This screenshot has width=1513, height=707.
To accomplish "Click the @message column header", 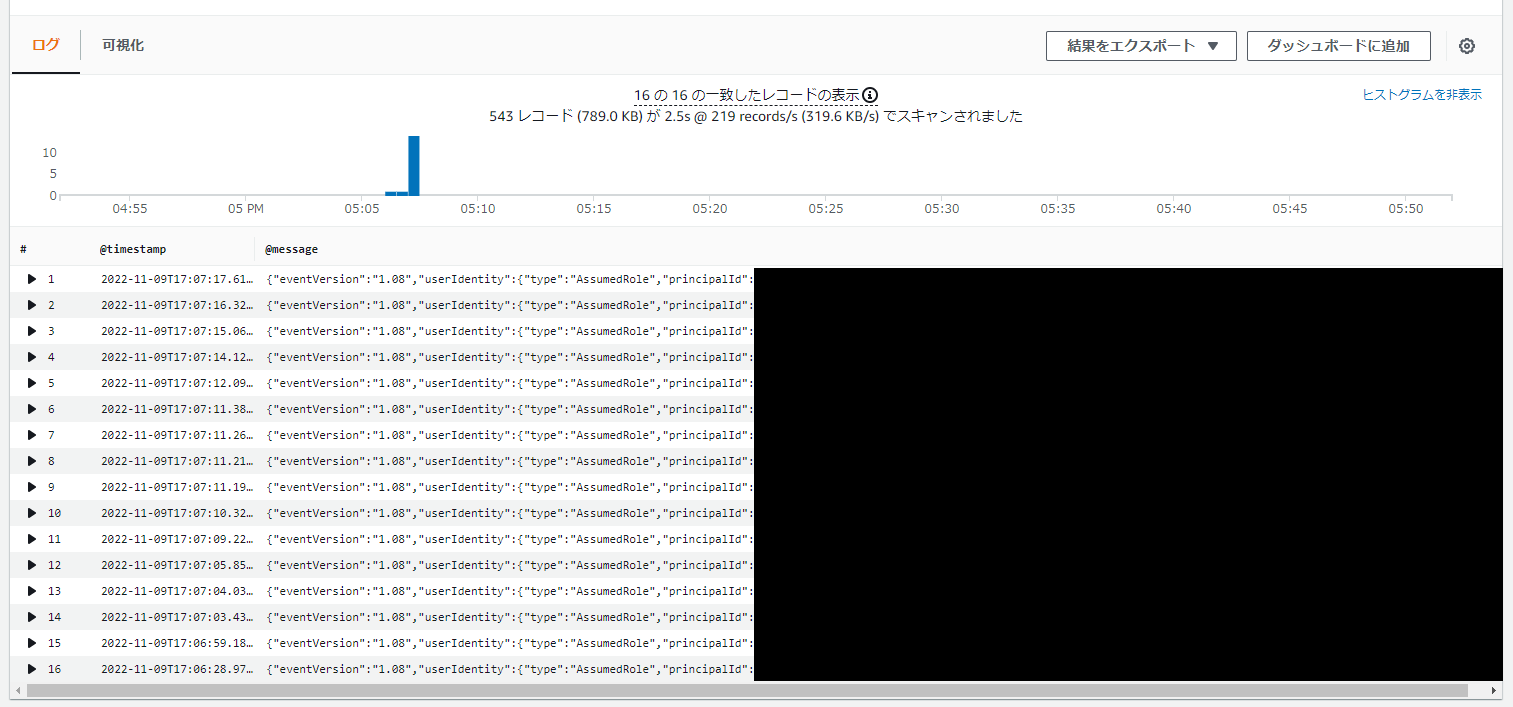I will coord(291,248).
